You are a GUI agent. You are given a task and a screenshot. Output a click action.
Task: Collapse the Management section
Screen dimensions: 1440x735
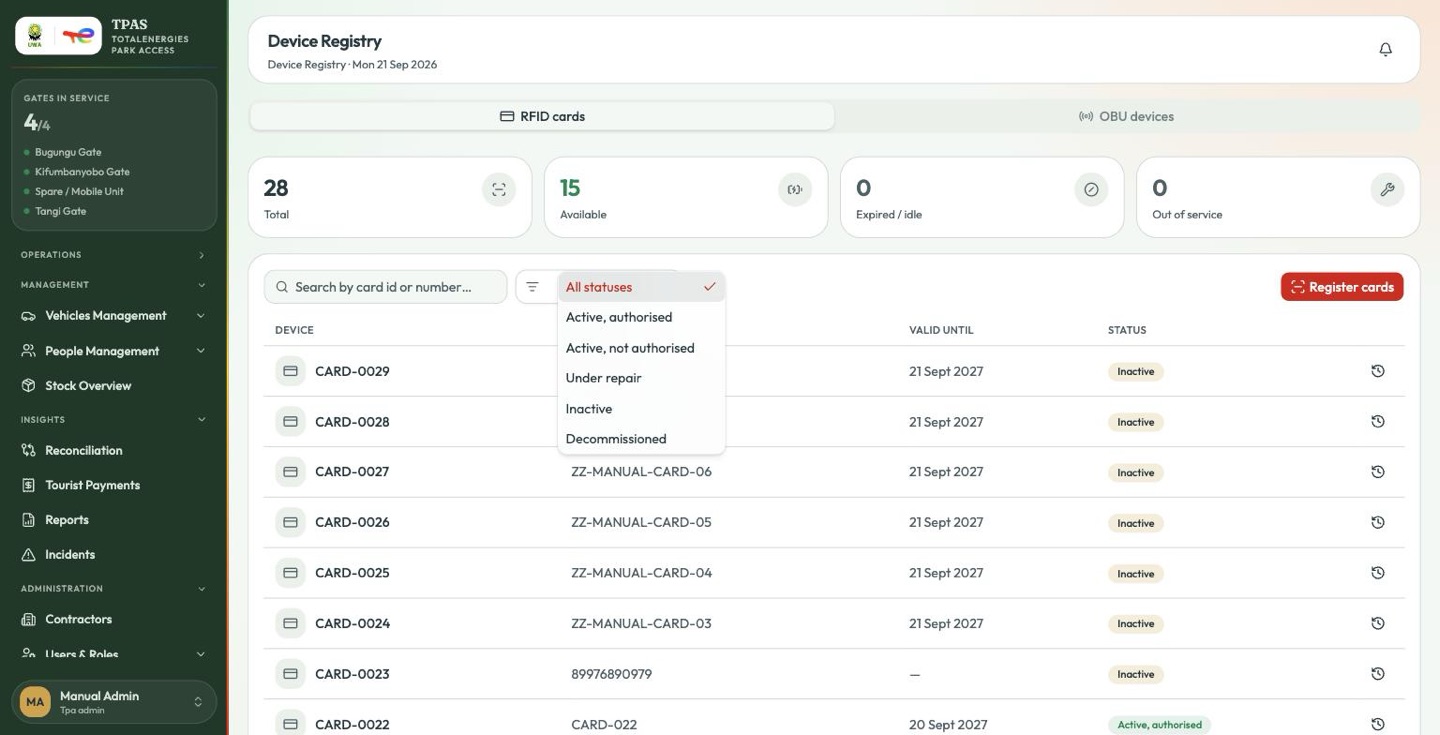coord(113,285)
